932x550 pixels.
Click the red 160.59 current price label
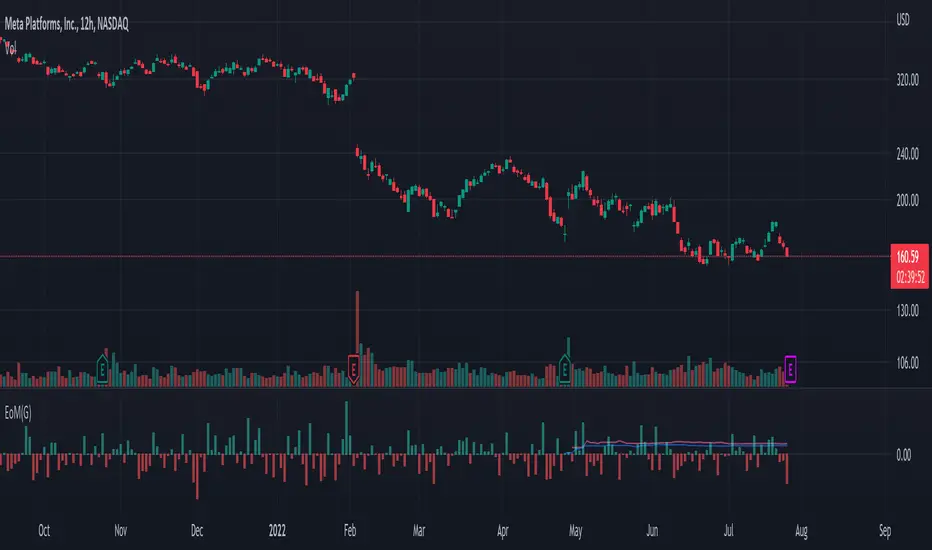click(x=908, y=257)
